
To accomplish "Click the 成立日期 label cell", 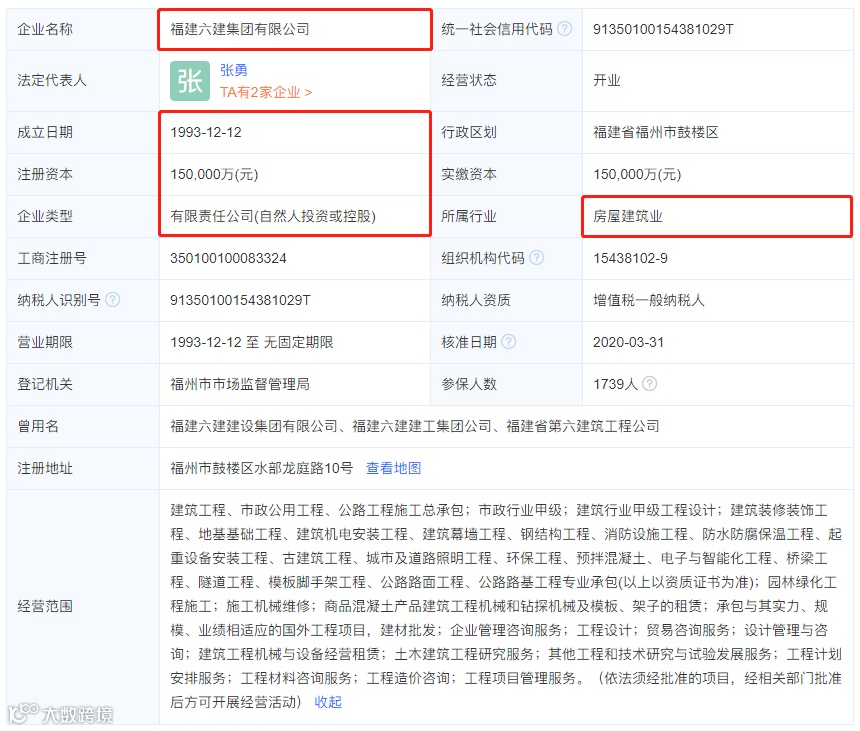I will [83, 132].
